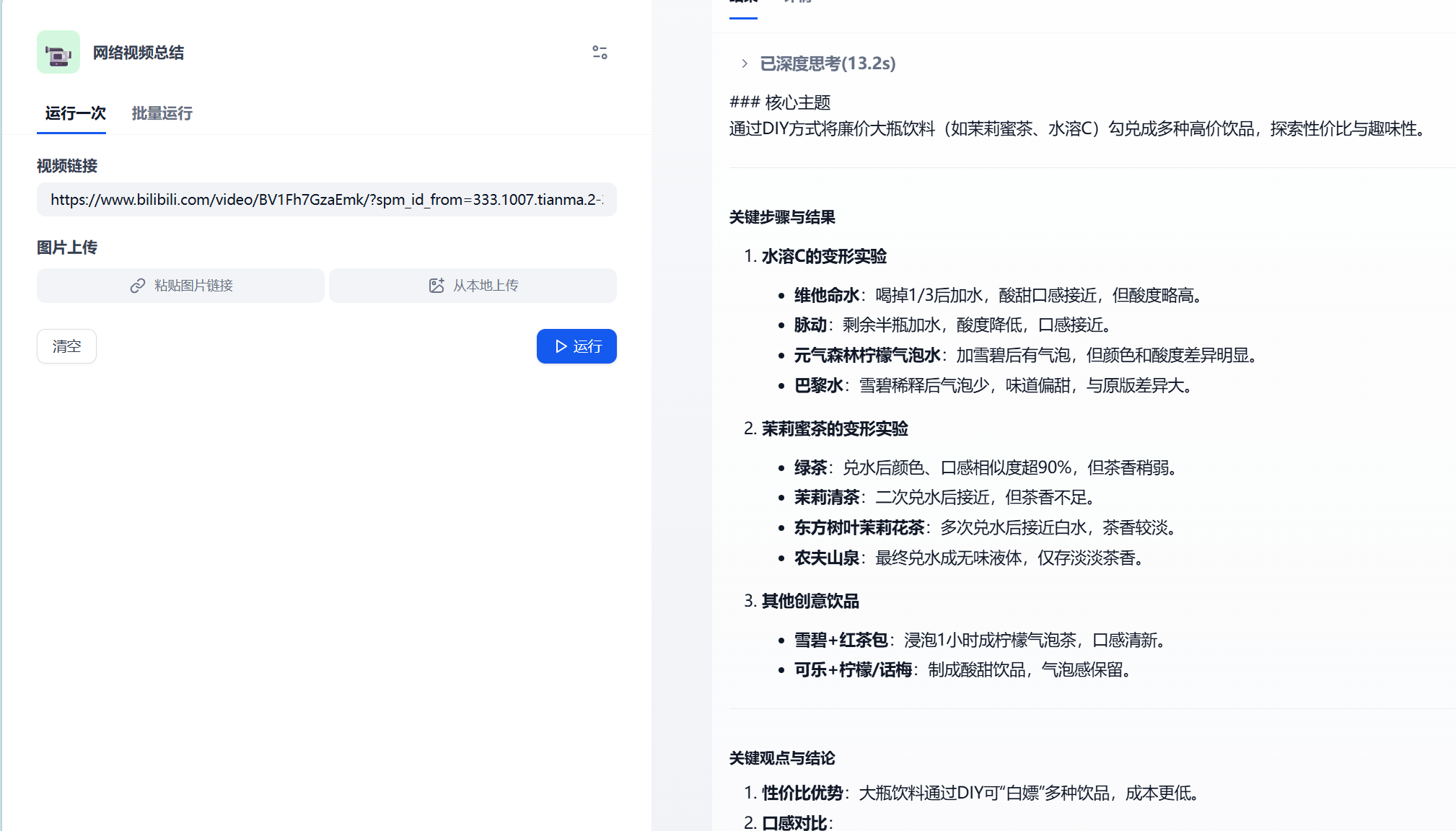Click the 性价比优势 conclusion line
This screenshot has width=1456, height=831.
[x=983, y=793]
